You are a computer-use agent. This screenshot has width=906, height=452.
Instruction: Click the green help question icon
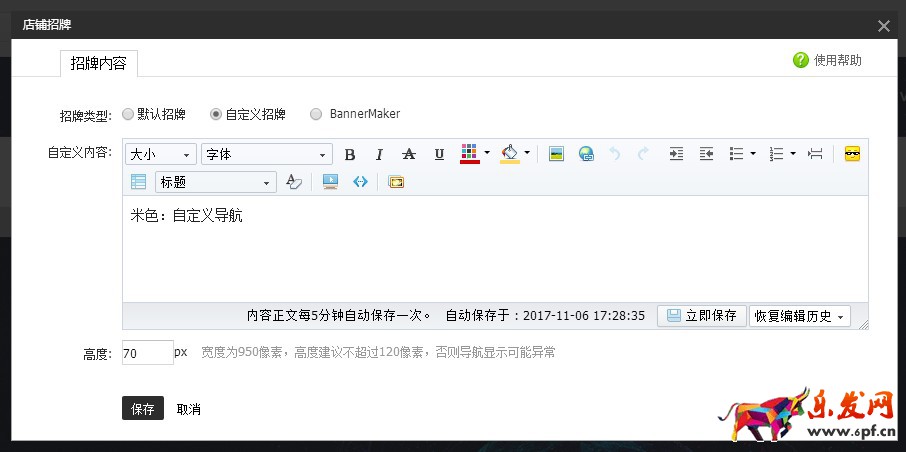800,60
